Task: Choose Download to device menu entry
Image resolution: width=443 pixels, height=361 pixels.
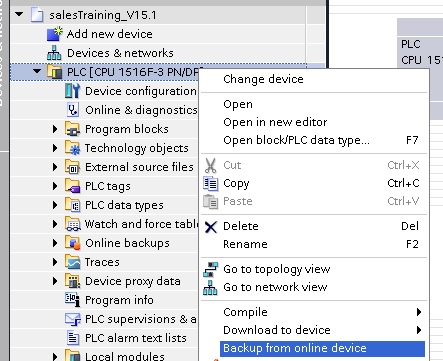Action: pos(277,330)
